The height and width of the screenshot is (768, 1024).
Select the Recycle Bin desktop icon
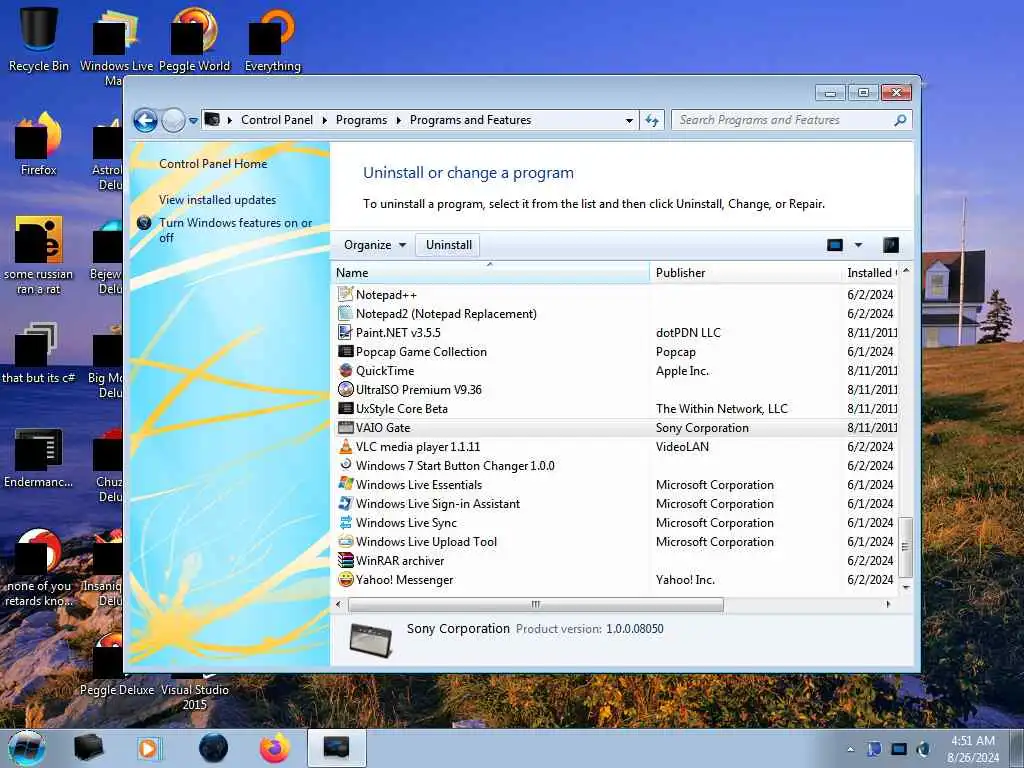click(39, 38)
